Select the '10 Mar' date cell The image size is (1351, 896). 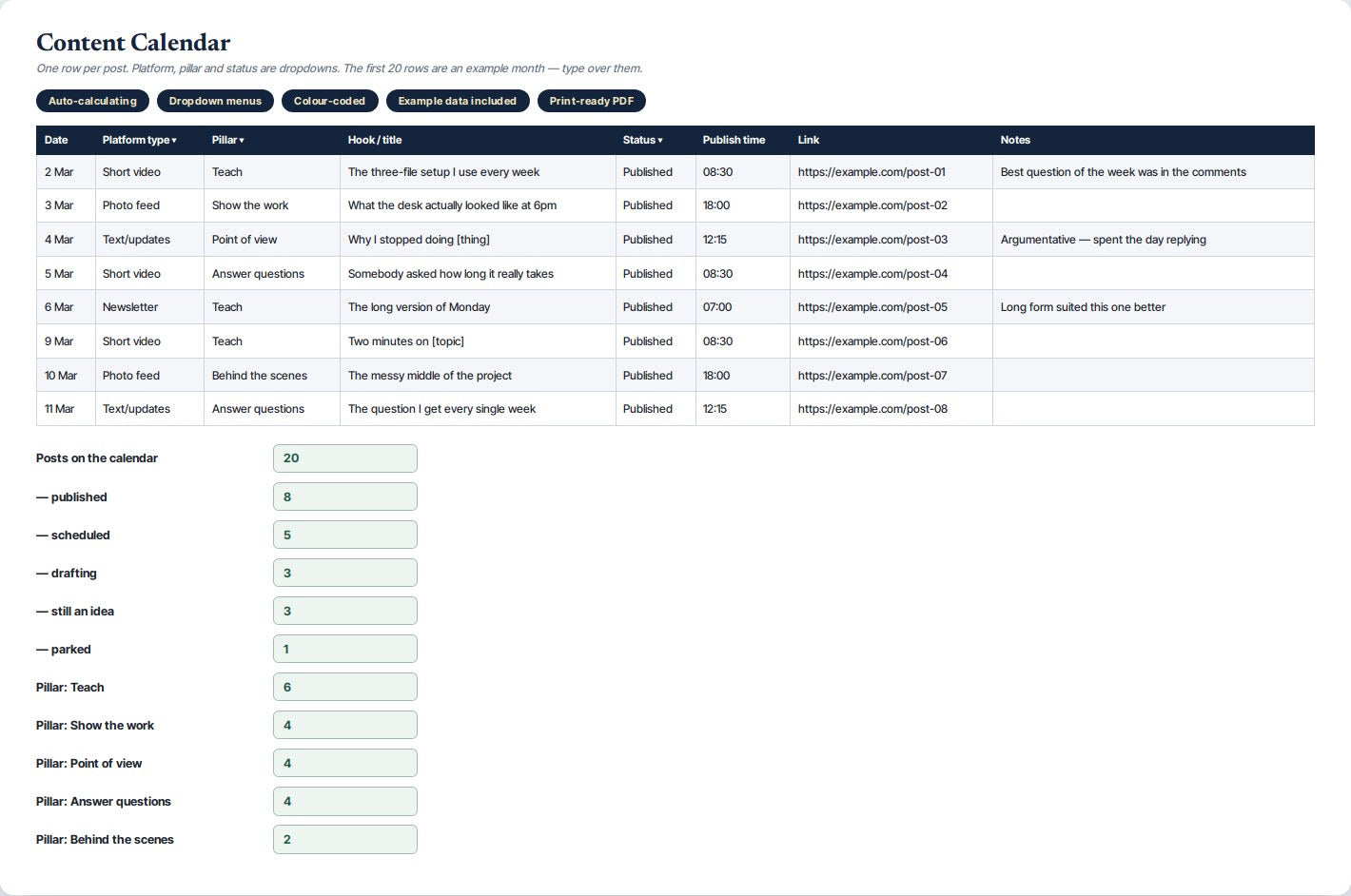(66, 376)
